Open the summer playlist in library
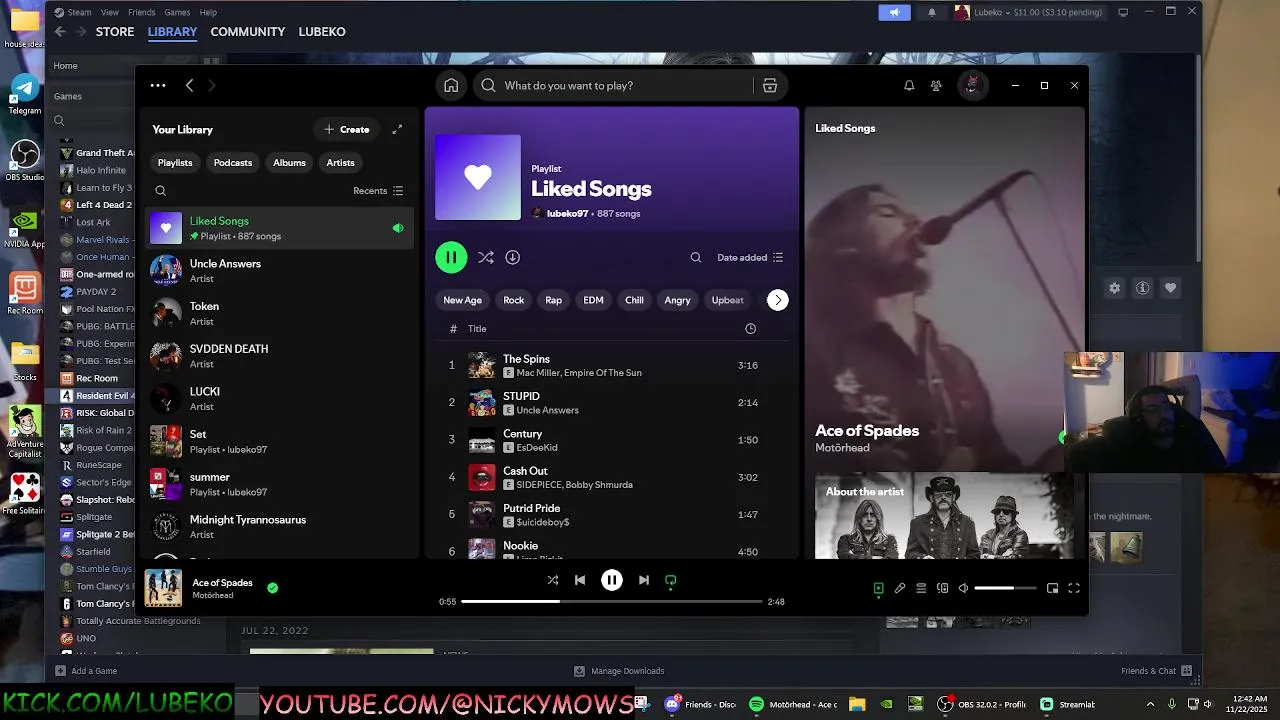 (x=279, y=484)
